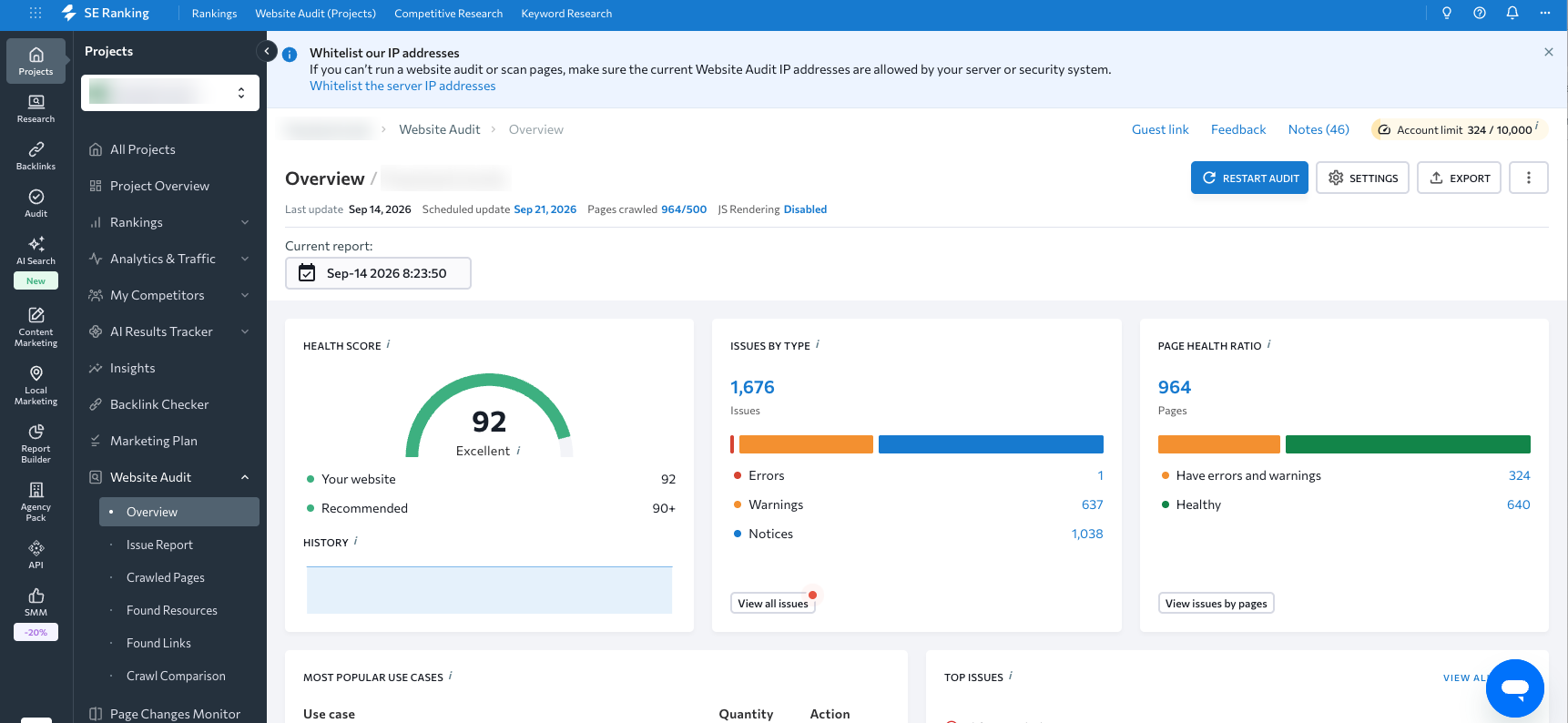Open Agency Pack in the left rail
The width and height of the screenshot is (1568, 723).
coord(36,502)
